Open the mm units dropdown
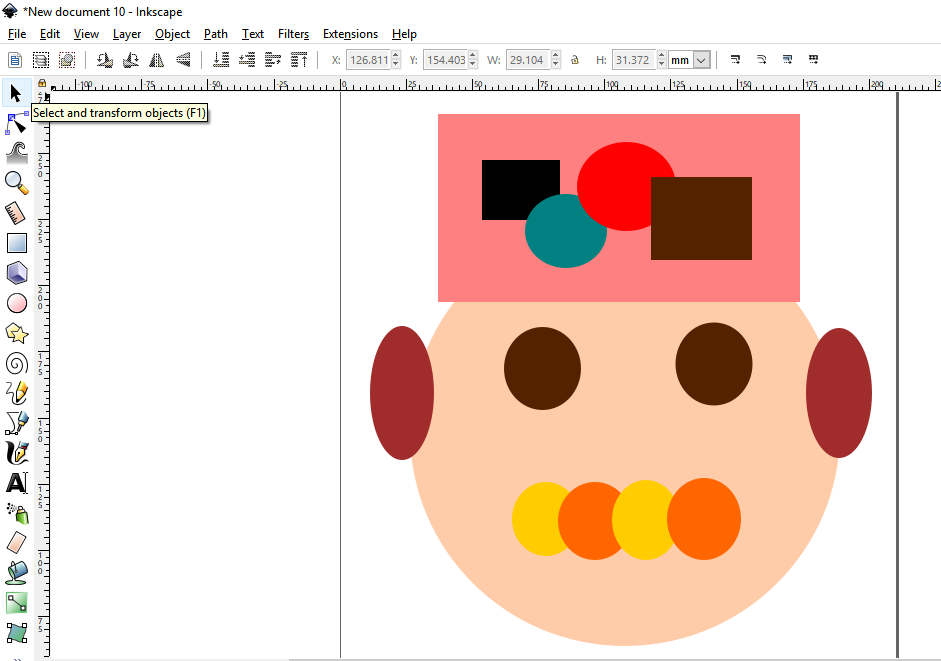 click(701, 60)
